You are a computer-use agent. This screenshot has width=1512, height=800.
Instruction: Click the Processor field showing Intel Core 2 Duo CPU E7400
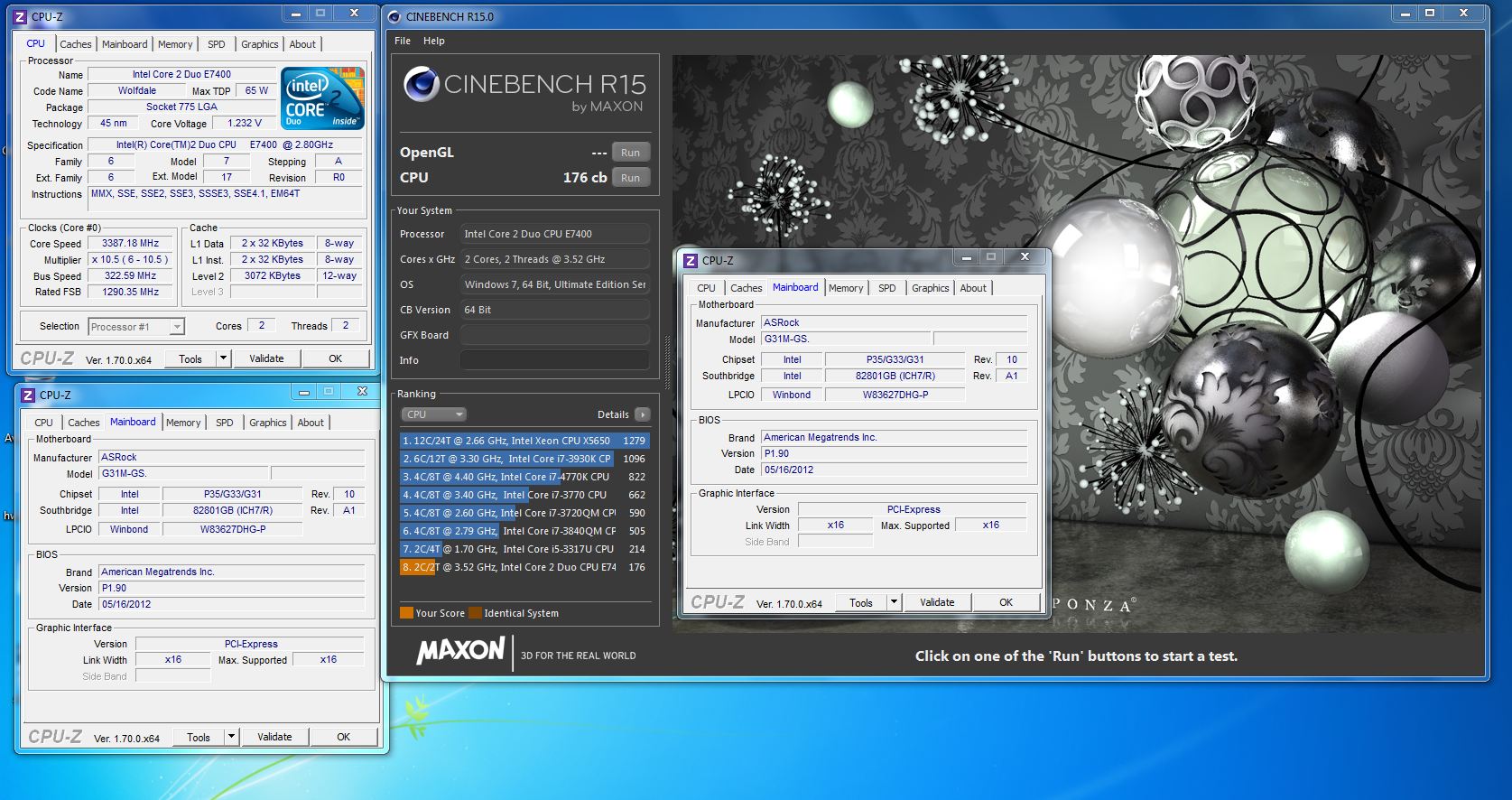[x=554, y=234]
